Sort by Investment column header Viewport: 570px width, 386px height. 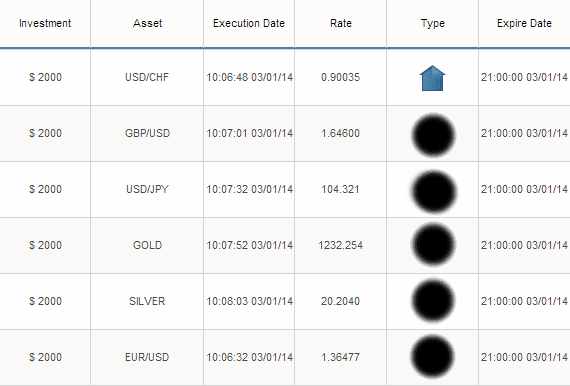45,23
